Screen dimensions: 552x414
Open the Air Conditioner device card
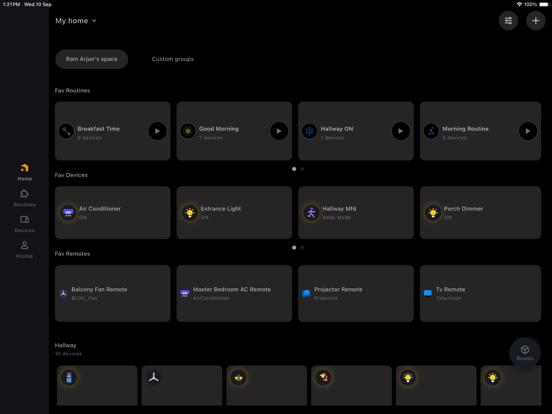pyautogui.click(x=113, y=213)
